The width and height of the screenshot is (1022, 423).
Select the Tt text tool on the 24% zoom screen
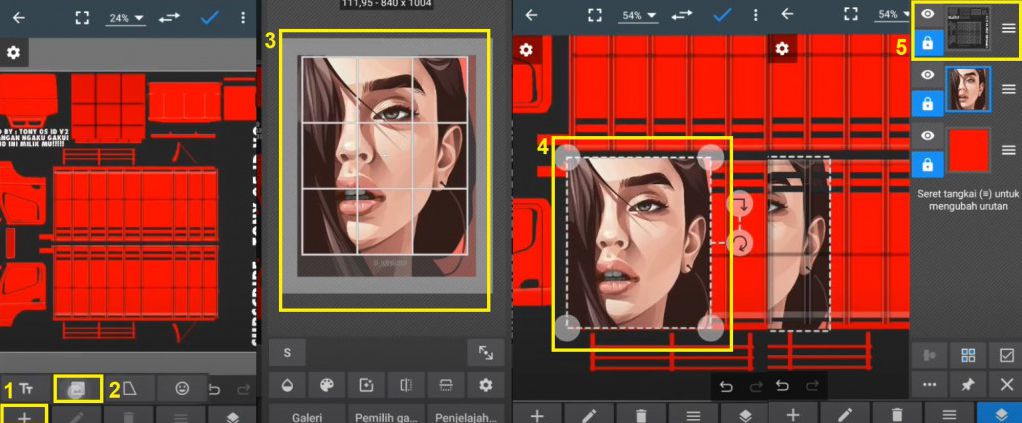click(x=25, y=389)
